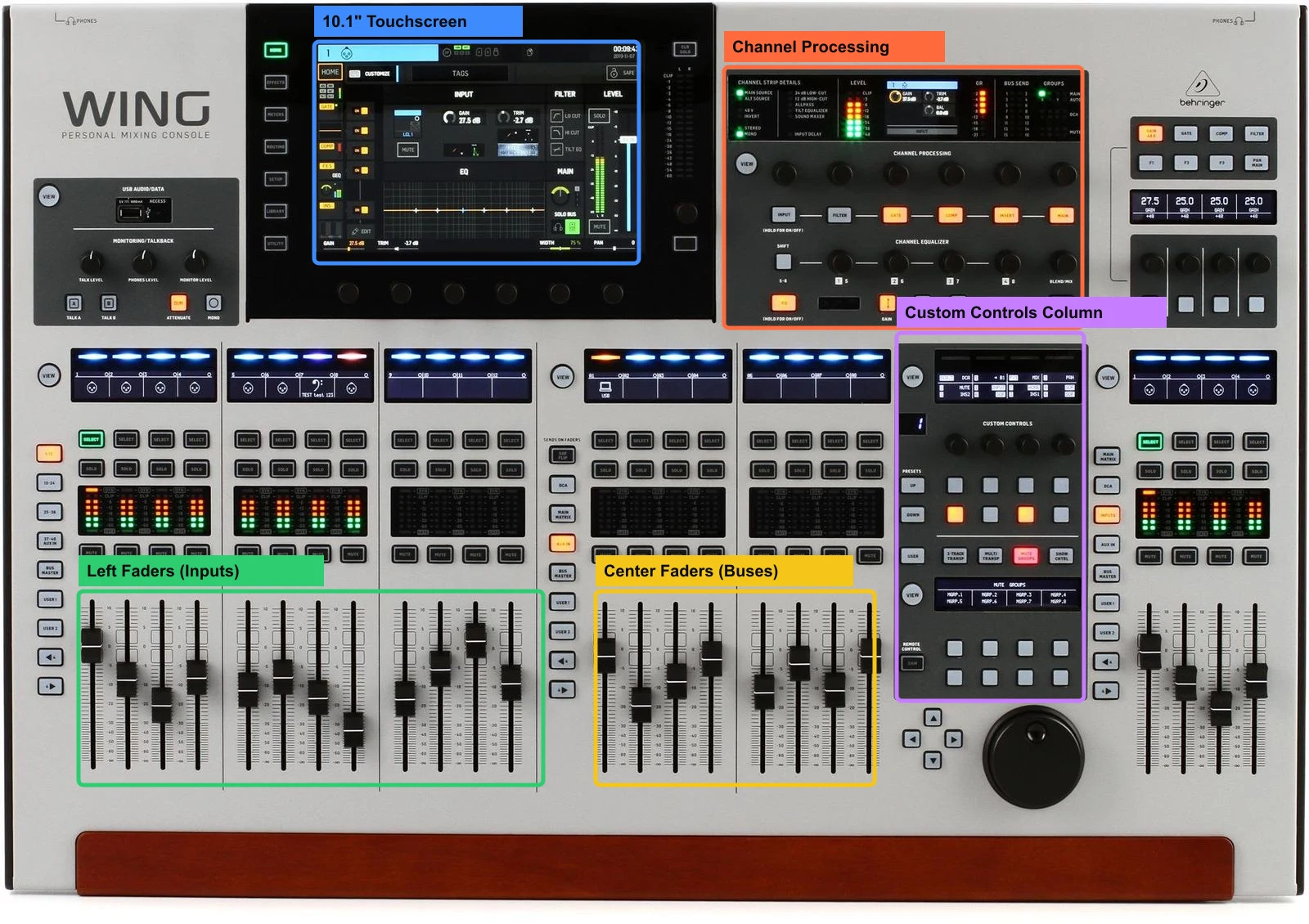This screenshot has height=924, width=1309.
Task: Push the navigation left arrow near jog wheel
Action: pos(911,739)
